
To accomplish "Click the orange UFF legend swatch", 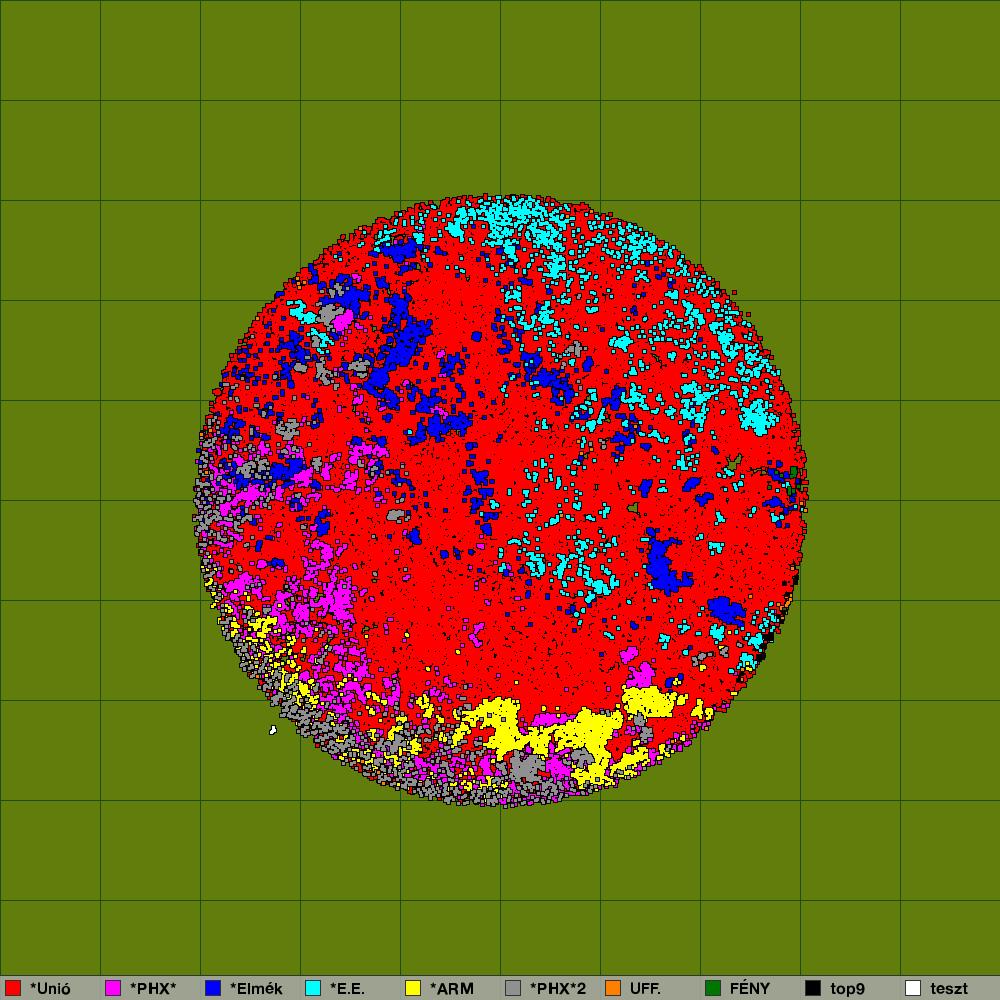I will point(613,988).
